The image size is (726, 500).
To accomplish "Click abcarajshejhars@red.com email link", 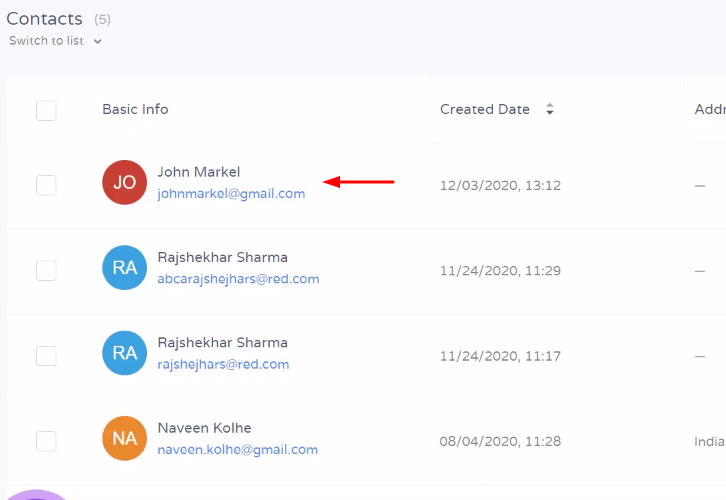I will click(x=238, y=279).
